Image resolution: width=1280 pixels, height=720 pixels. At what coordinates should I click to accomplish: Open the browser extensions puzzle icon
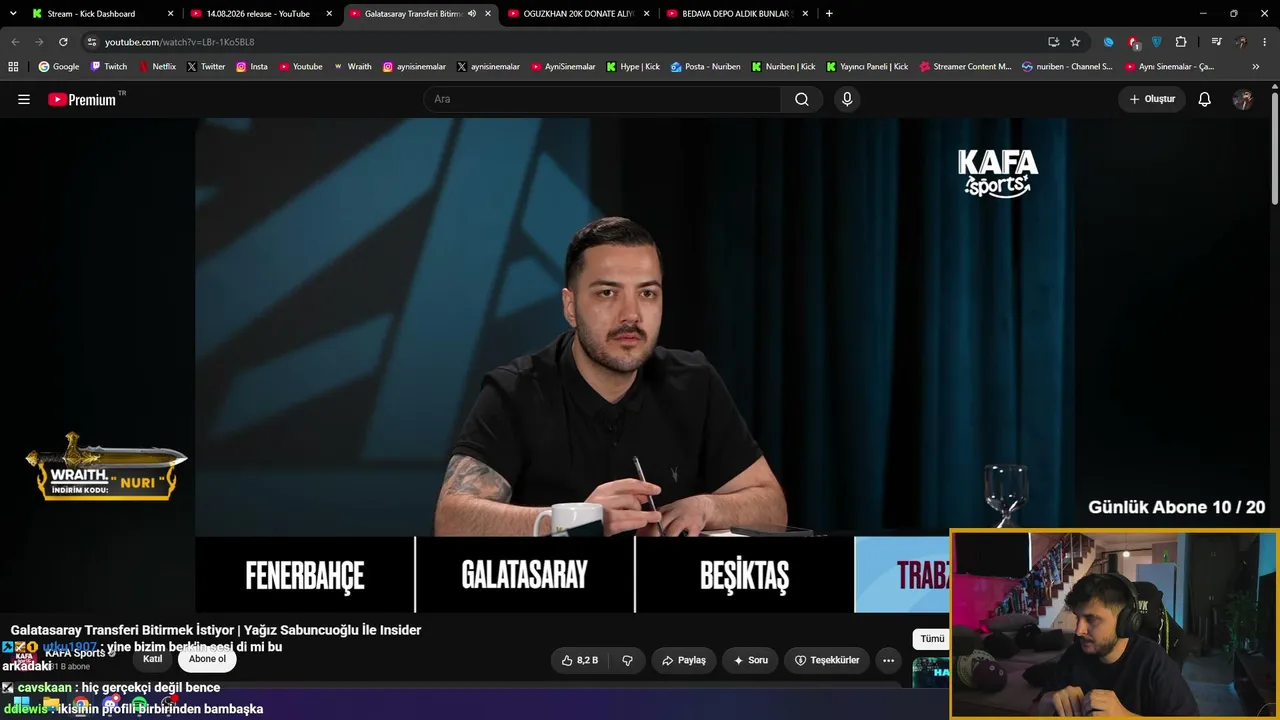click(1181, 42)
